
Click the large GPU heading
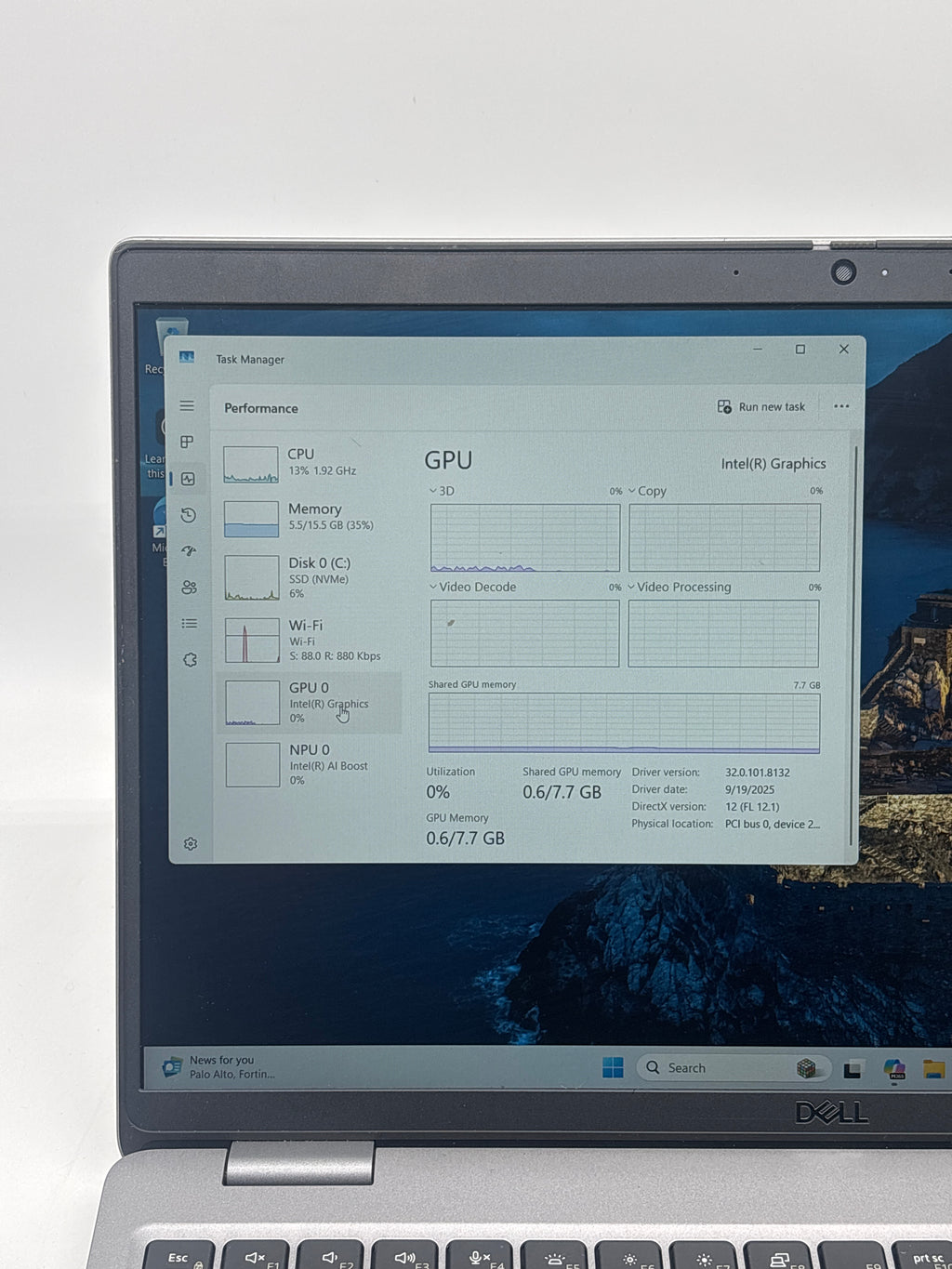(x=448, y=460)
